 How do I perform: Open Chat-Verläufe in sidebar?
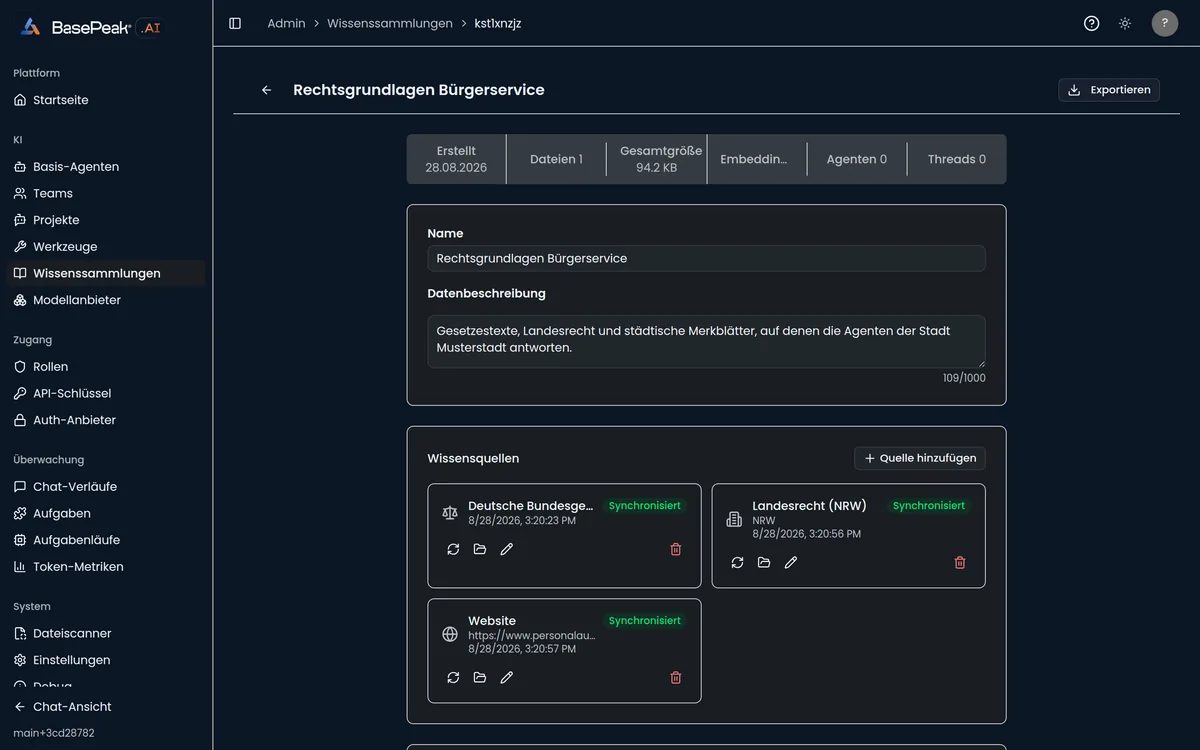click(x=106, y=487)
